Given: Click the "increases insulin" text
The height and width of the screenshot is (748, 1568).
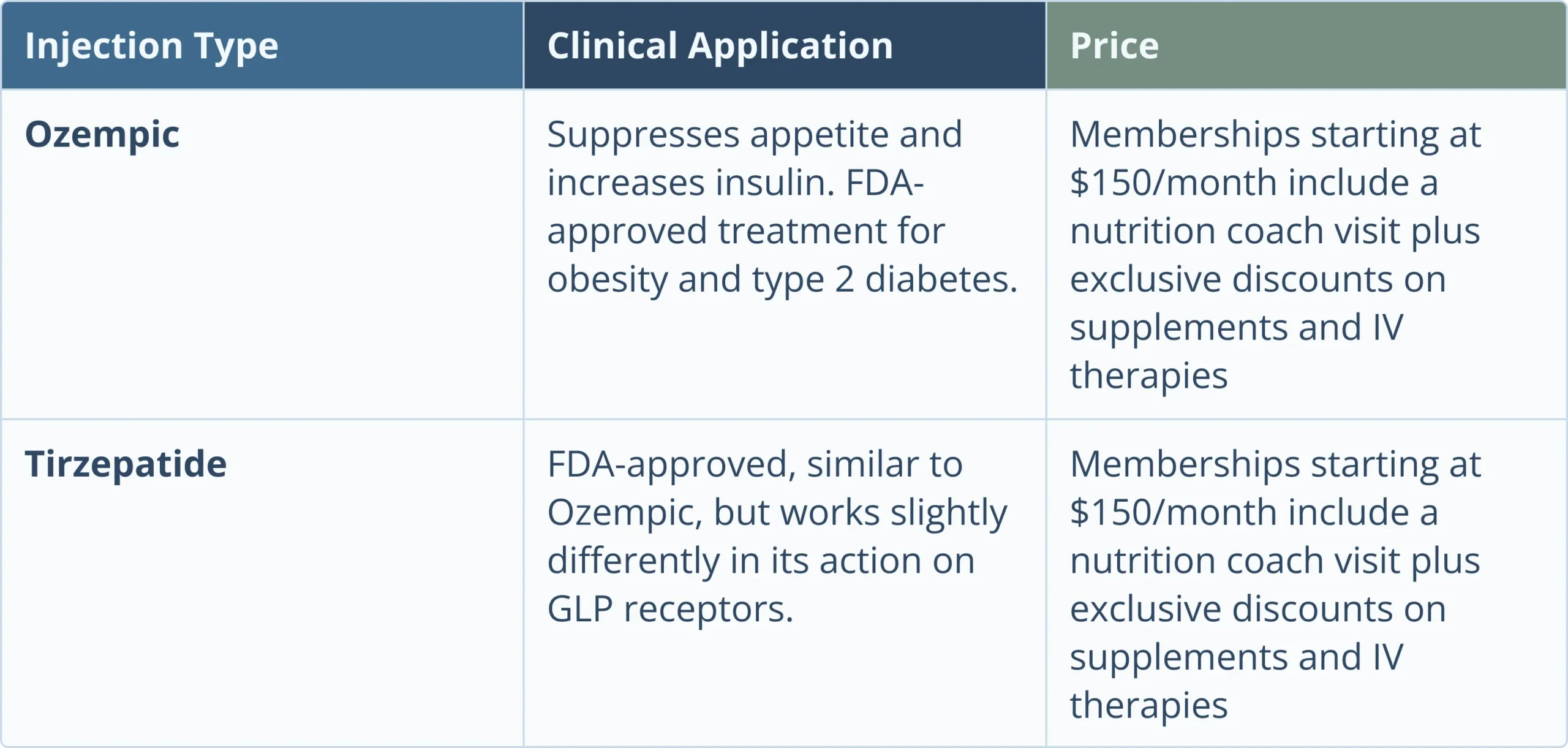Looking at the screenshot, I should coord(690,183).
